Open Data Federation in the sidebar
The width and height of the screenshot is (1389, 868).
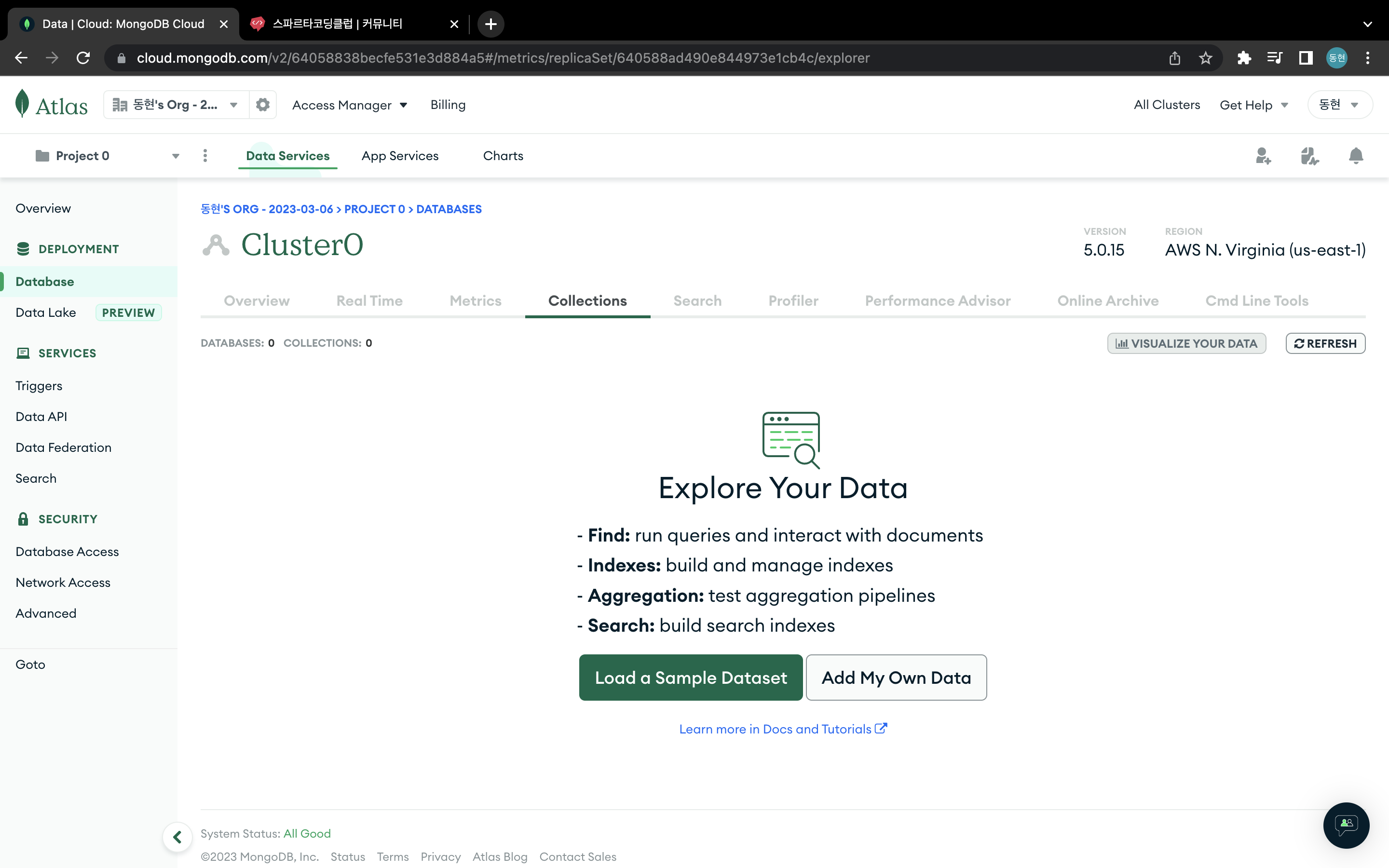63,448
